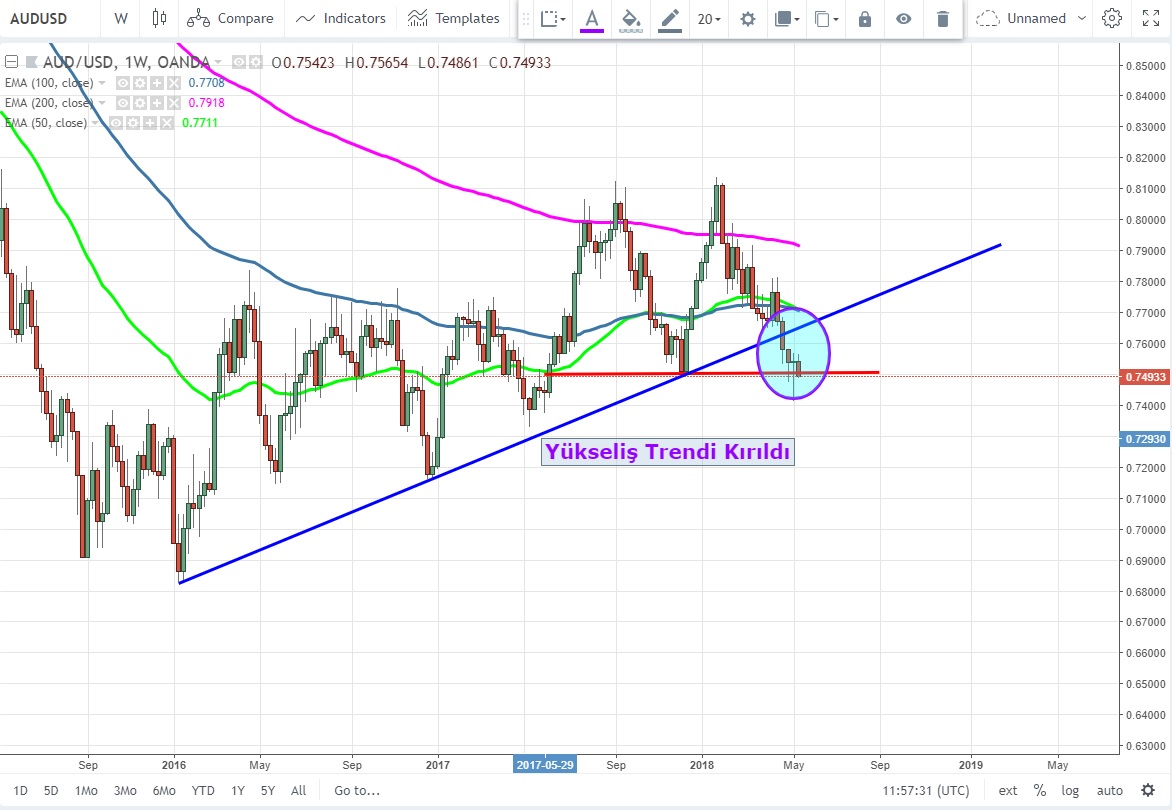Open drawing settings gear in floating toolbar
The image size is (1172, 810).
pos(748,19)
